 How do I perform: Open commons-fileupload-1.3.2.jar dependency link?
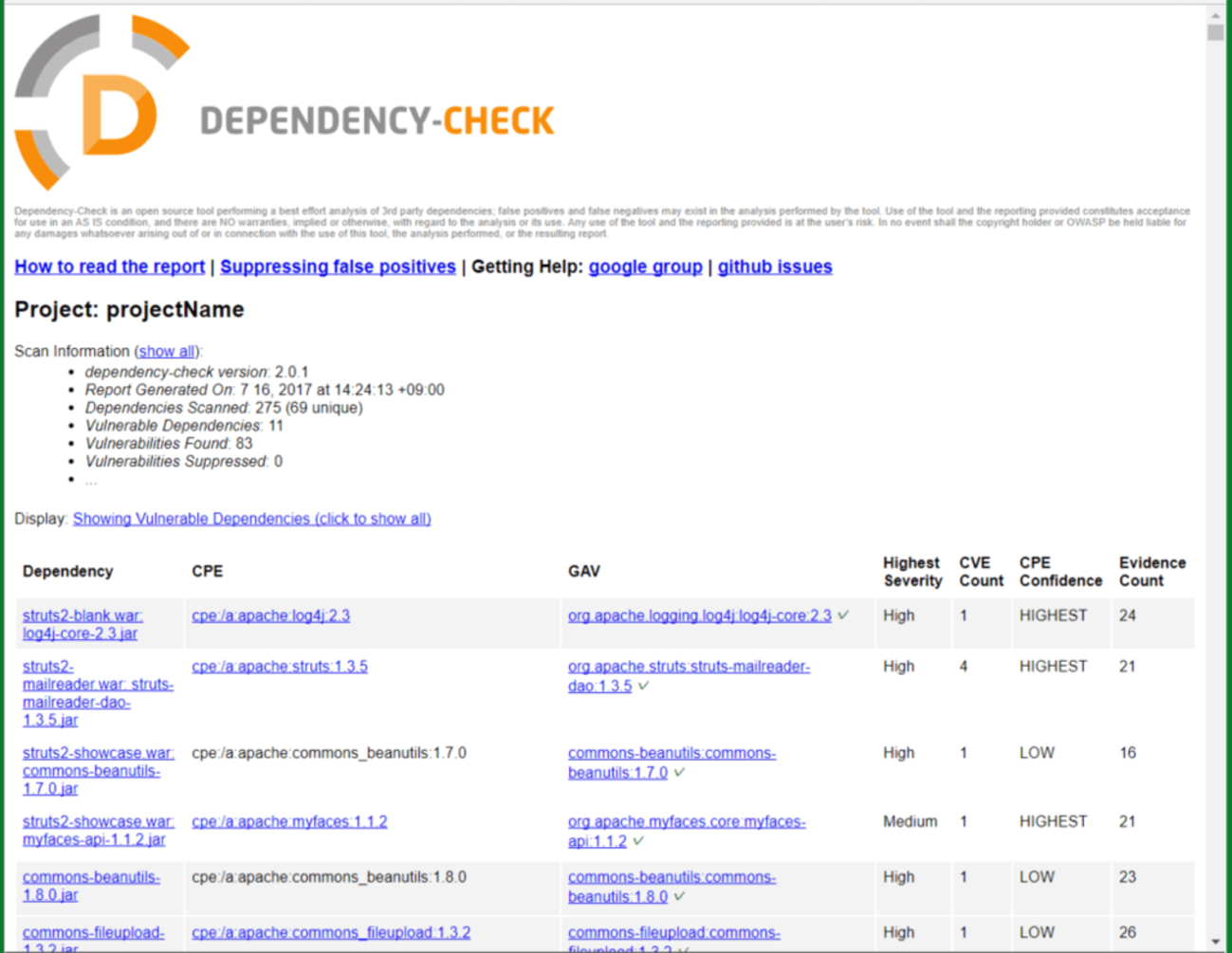click(x=93, y=940)
